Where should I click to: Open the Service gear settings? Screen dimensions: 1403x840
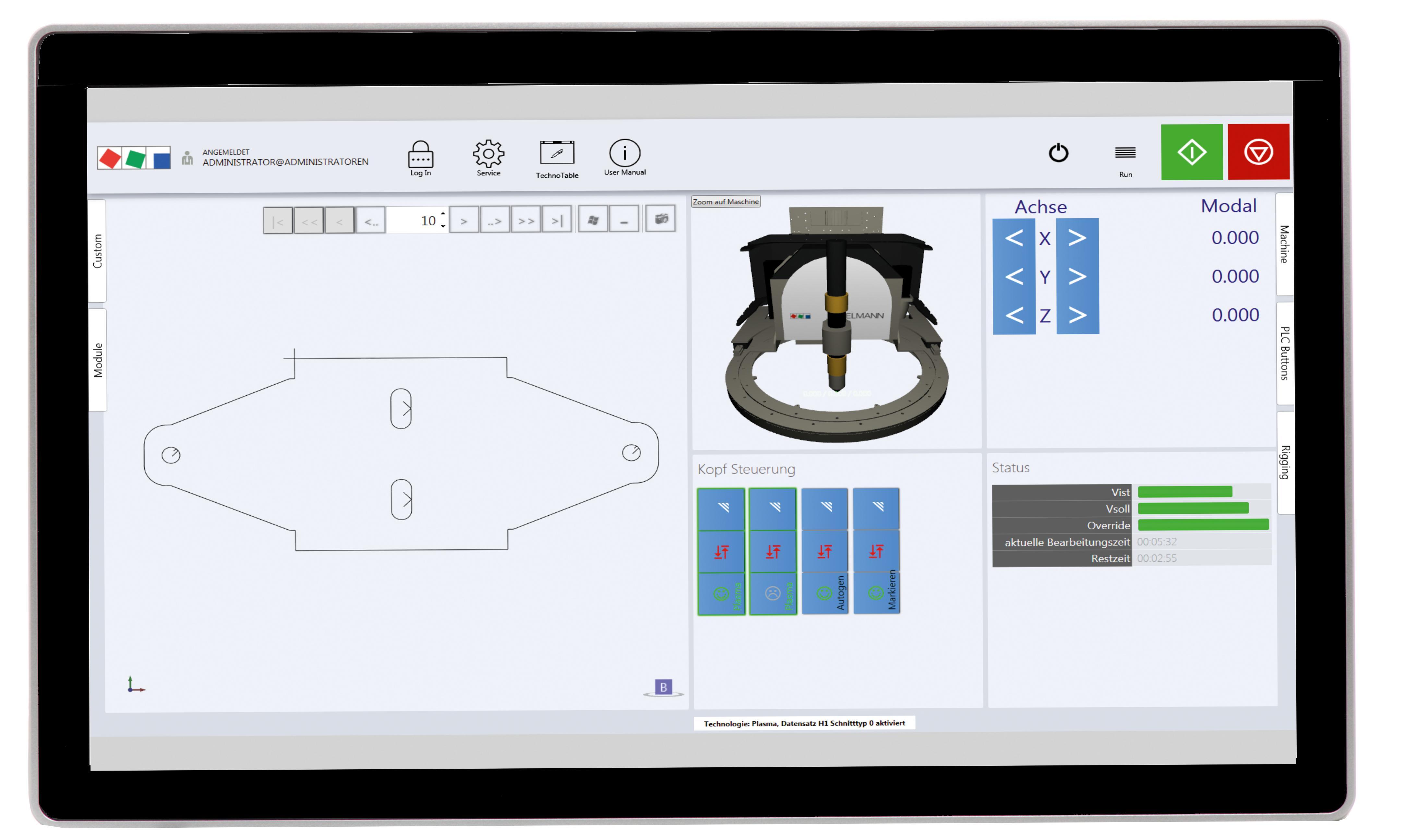(488, 153)
